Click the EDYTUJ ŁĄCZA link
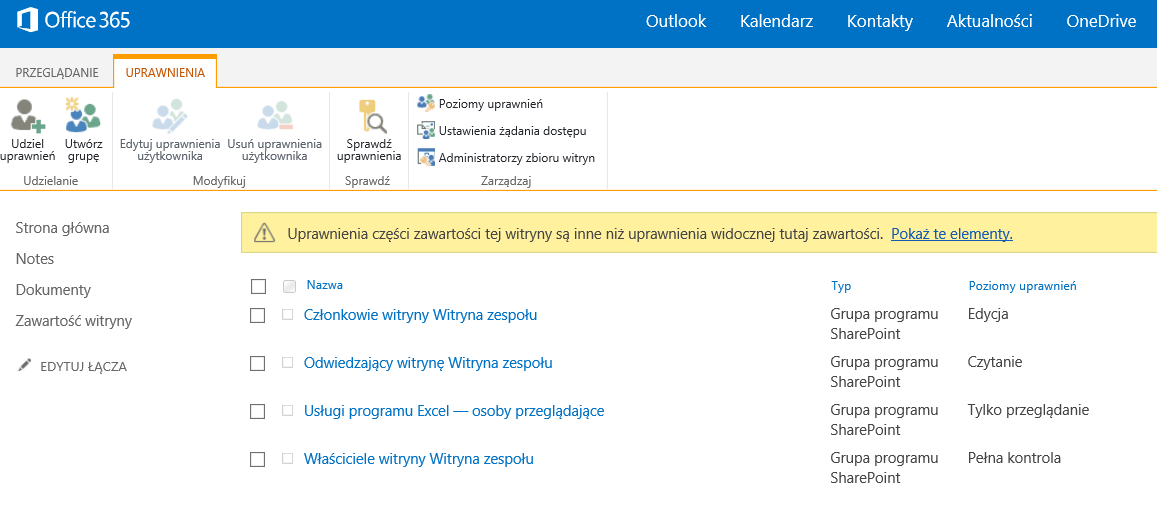Screen dimensions: 1157x514 (x=83, y=367)
